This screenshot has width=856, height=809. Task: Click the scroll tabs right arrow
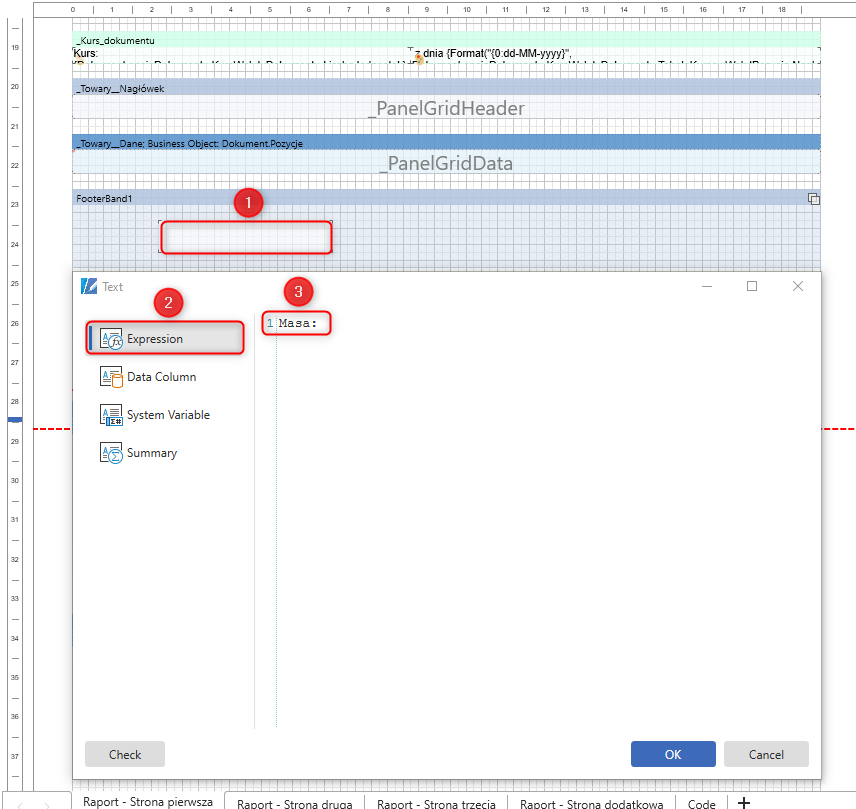point(47,805)
